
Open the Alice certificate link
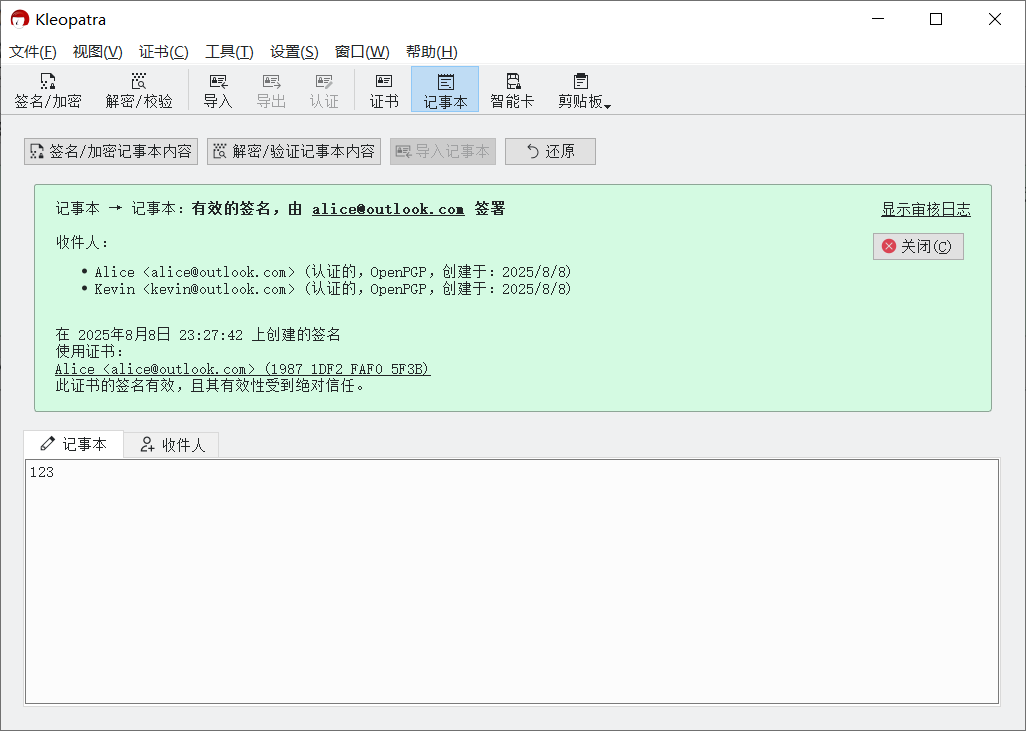(241, 368)
